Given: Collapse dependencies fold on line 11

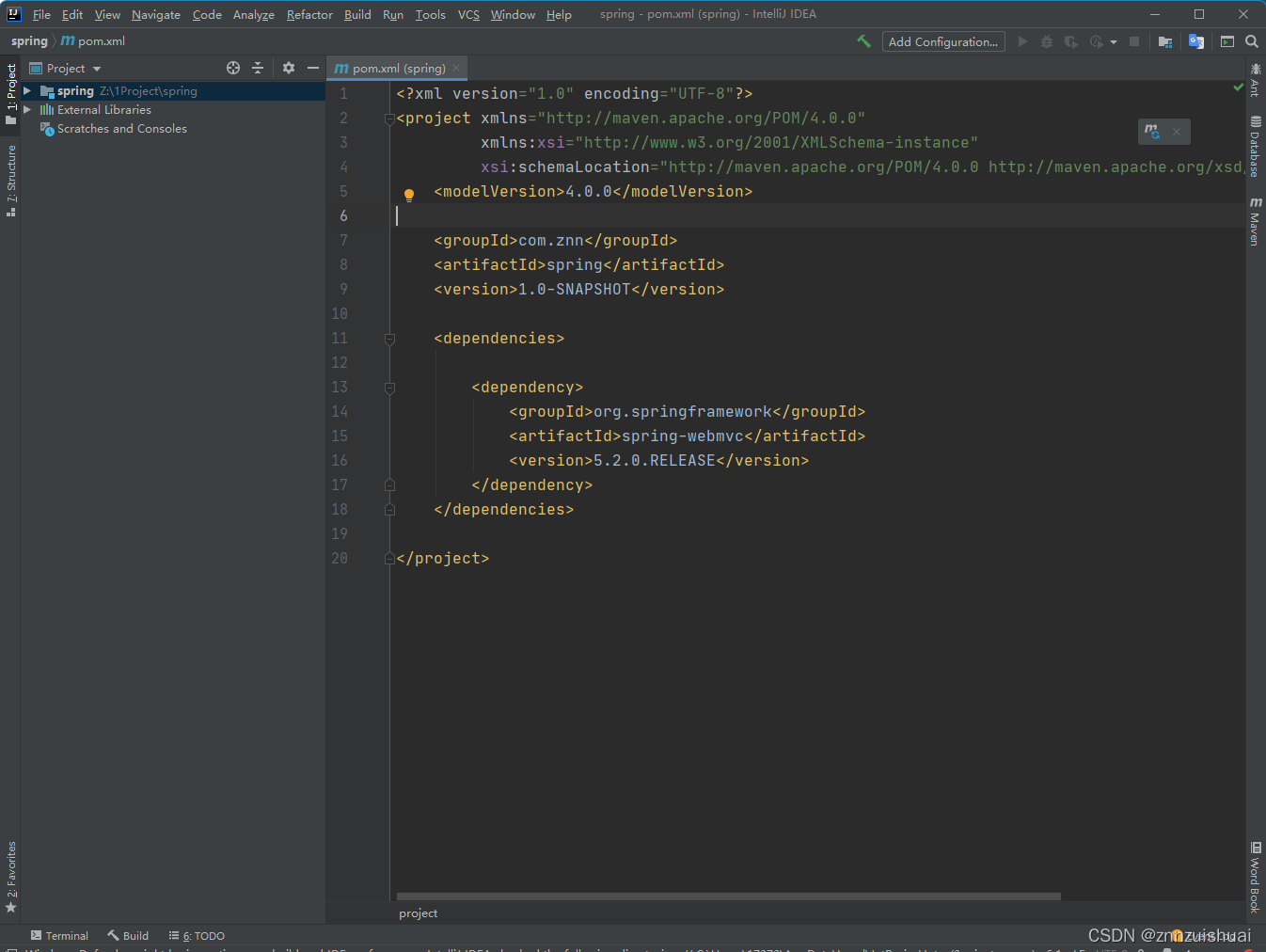Looking at the screenshot, I should coord(389,339).
